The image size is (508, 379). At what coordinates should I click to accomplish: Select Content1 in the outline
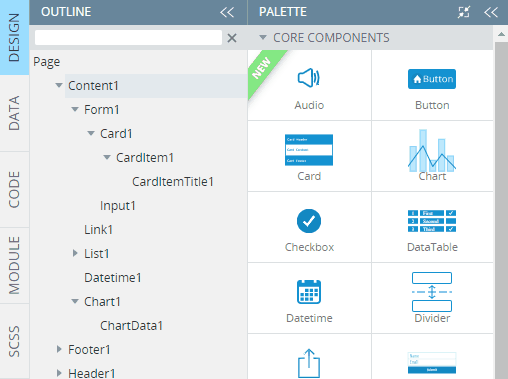click(93, 86)
